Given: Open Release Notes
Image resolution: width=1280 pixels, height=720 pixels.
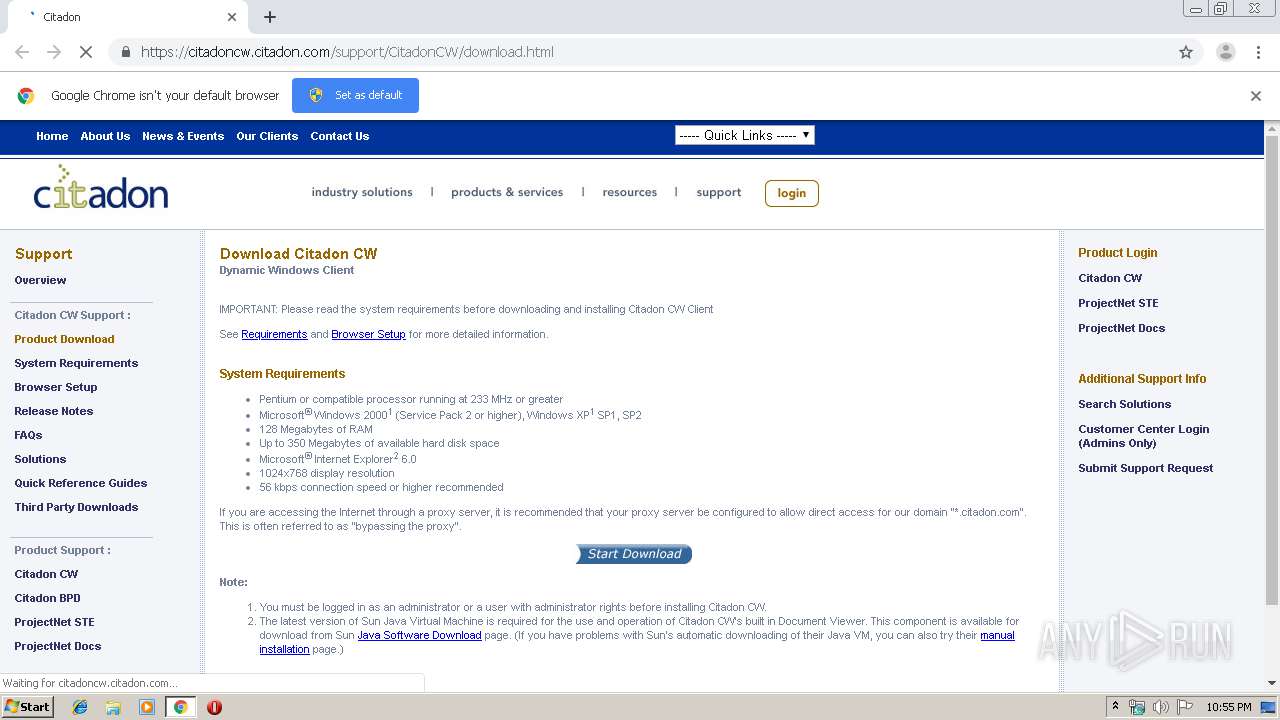Looking at the screenshot, I should pyautogui.click(x=54, y=411).
